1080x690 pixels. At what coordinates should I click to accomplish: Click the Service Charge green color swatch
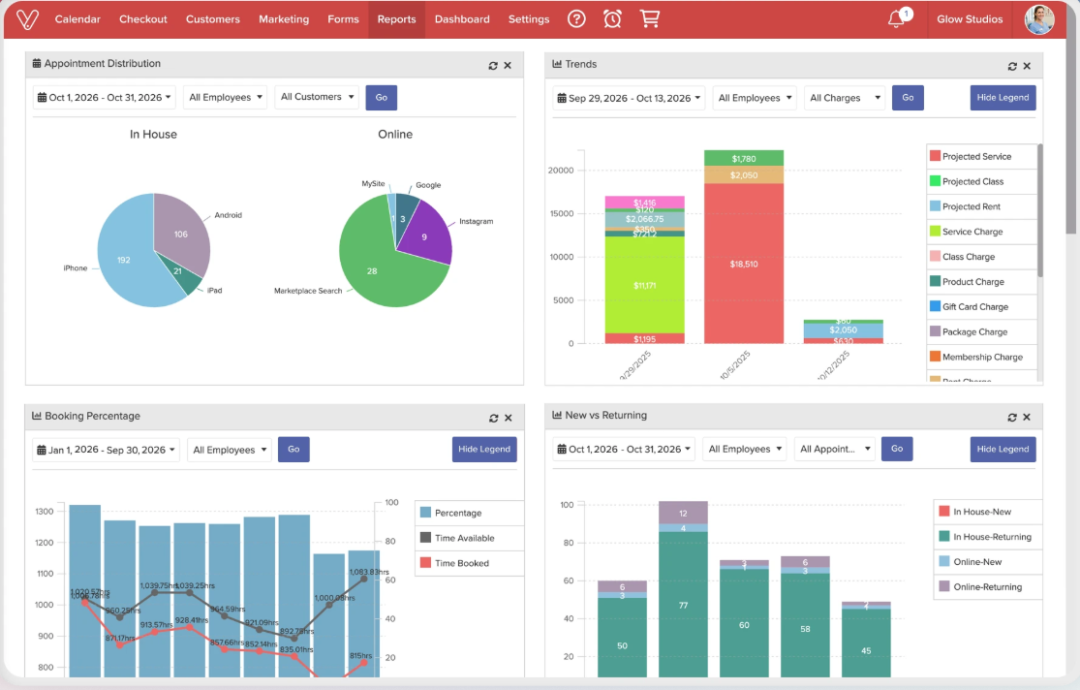point(935,232)
